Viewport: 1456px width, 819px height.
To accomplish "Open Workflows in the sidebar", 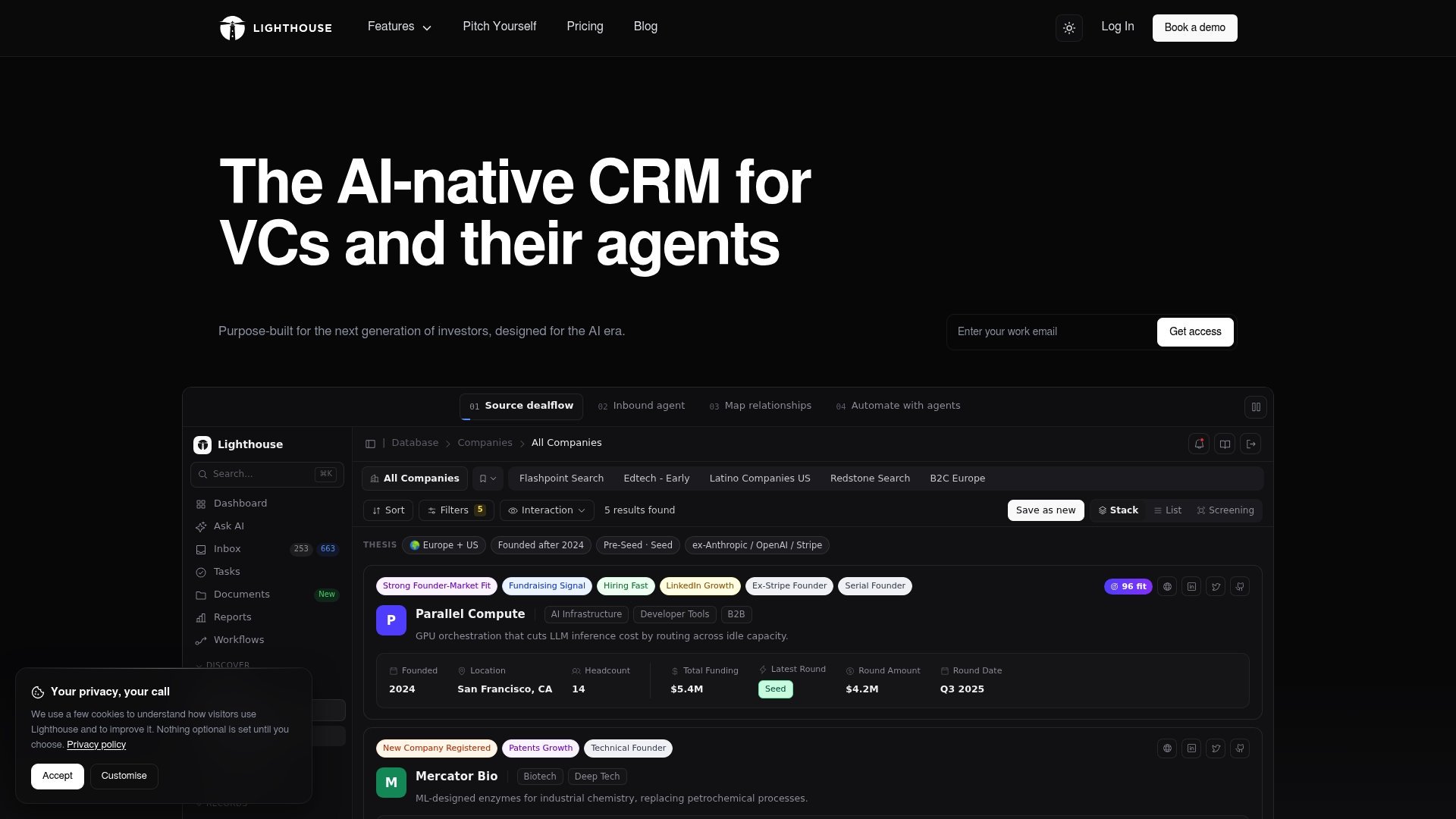I will click(267, 640).
